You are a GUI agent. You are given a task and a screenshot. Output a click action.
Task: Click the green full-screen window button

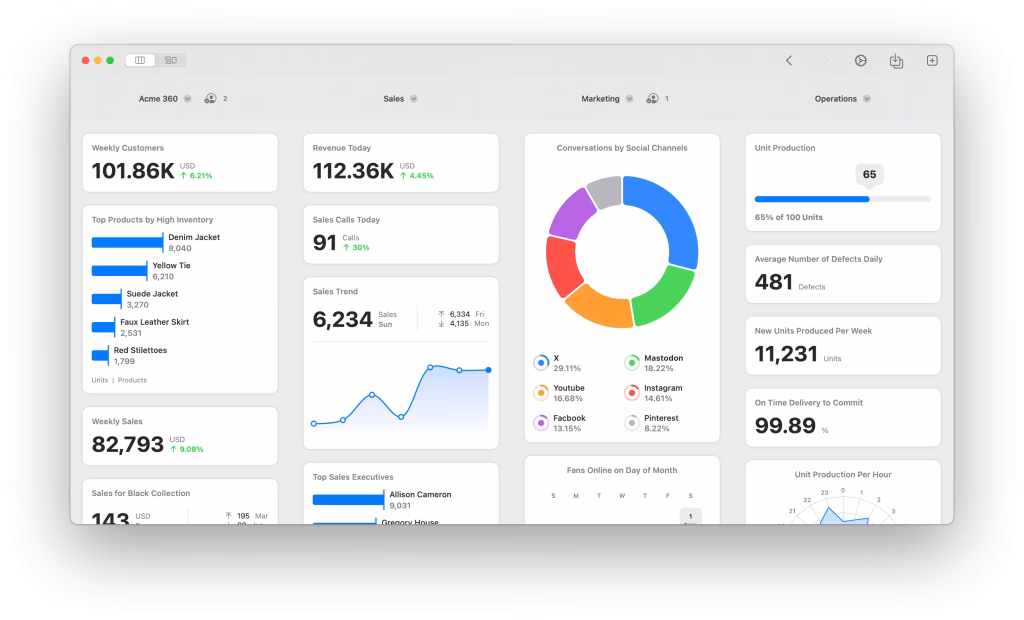click(110, 60)
